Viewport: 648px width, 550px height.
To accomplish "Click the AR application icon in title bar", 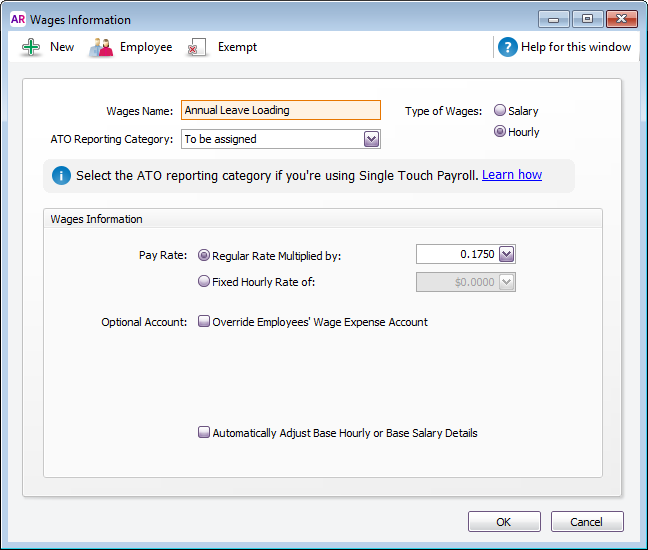I will pyautogui.click(x=17, y=19).
